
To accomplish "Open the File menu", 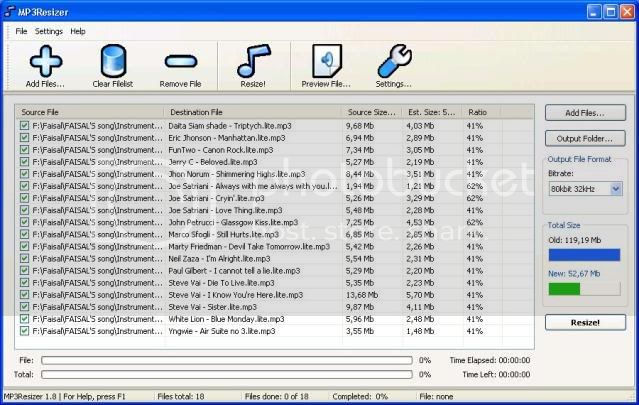I will click(x=21, y=31).
